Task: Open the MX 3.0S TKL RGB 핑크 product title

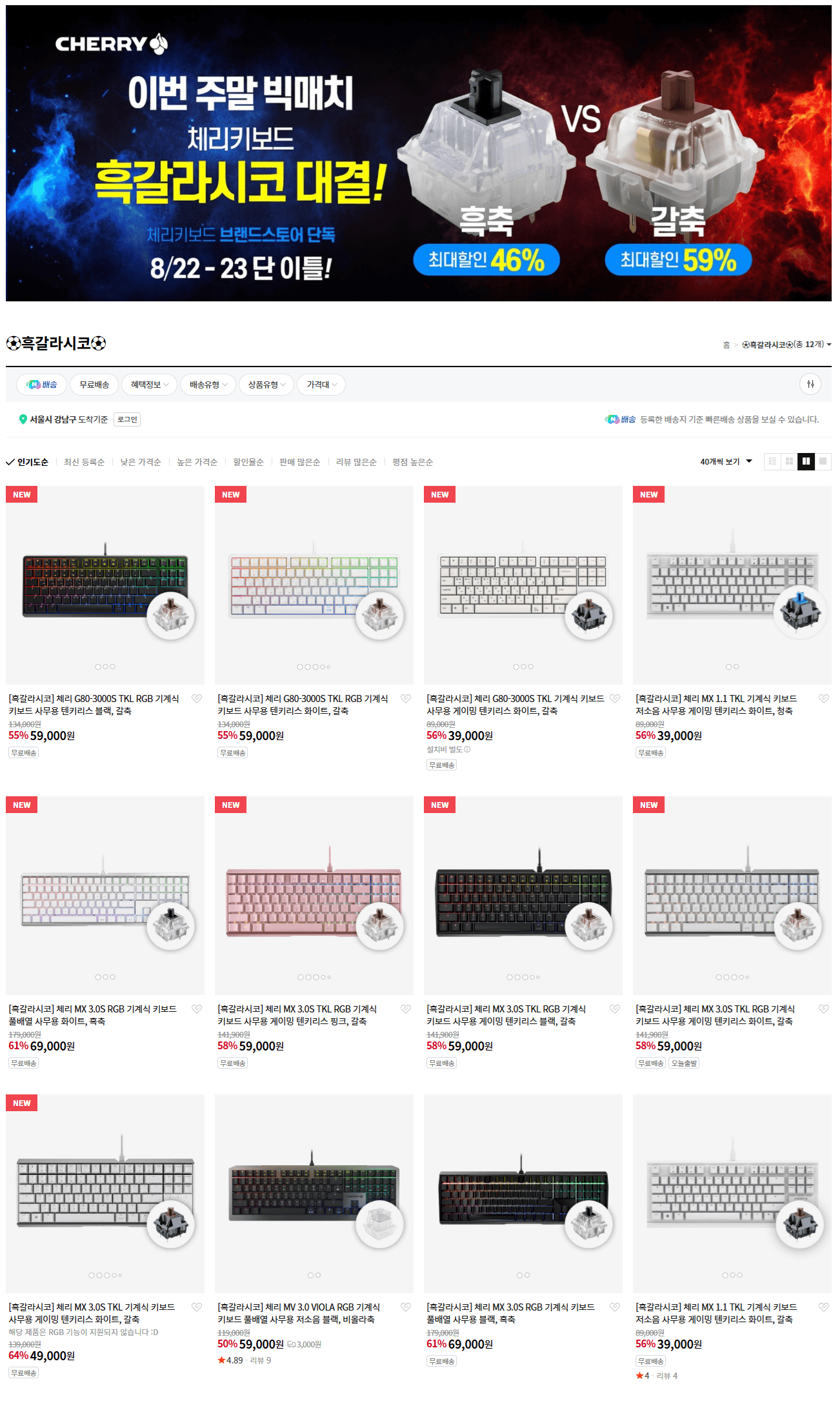Action: 297,1015
